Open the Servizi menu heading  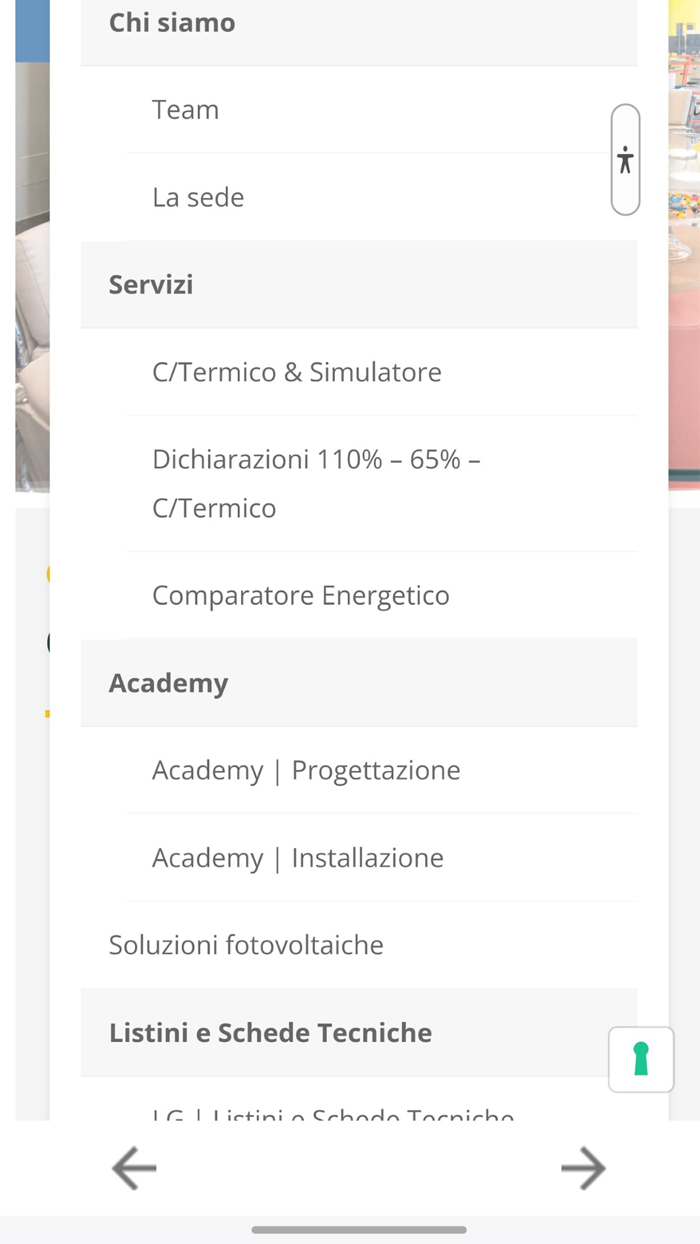click(151, 284)
